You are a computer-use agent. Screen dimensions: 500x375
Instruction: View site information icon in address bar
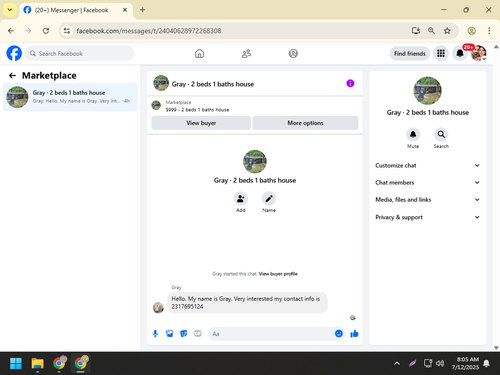(x=67, y=31)
